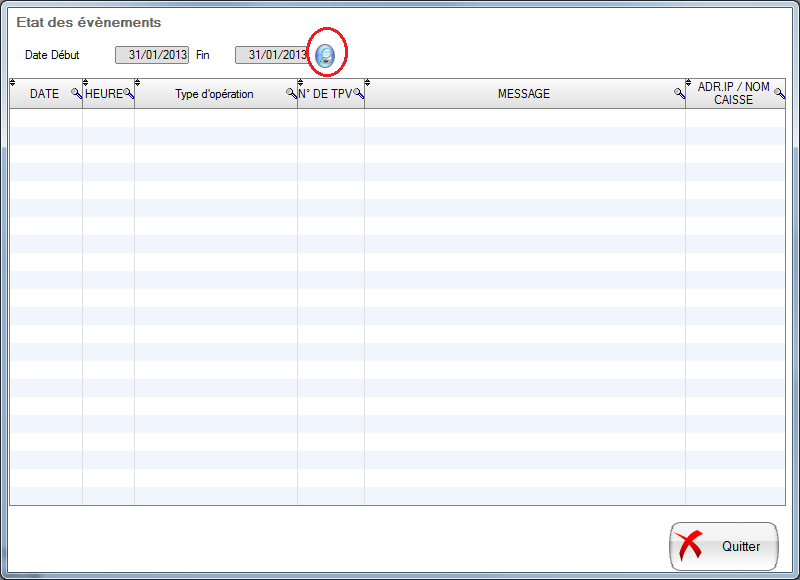Image resolution: width=800 pixels, height=580 pixels.
Task: Open the MESSAGE column search magnifier
Action: [x=679, y=94]
